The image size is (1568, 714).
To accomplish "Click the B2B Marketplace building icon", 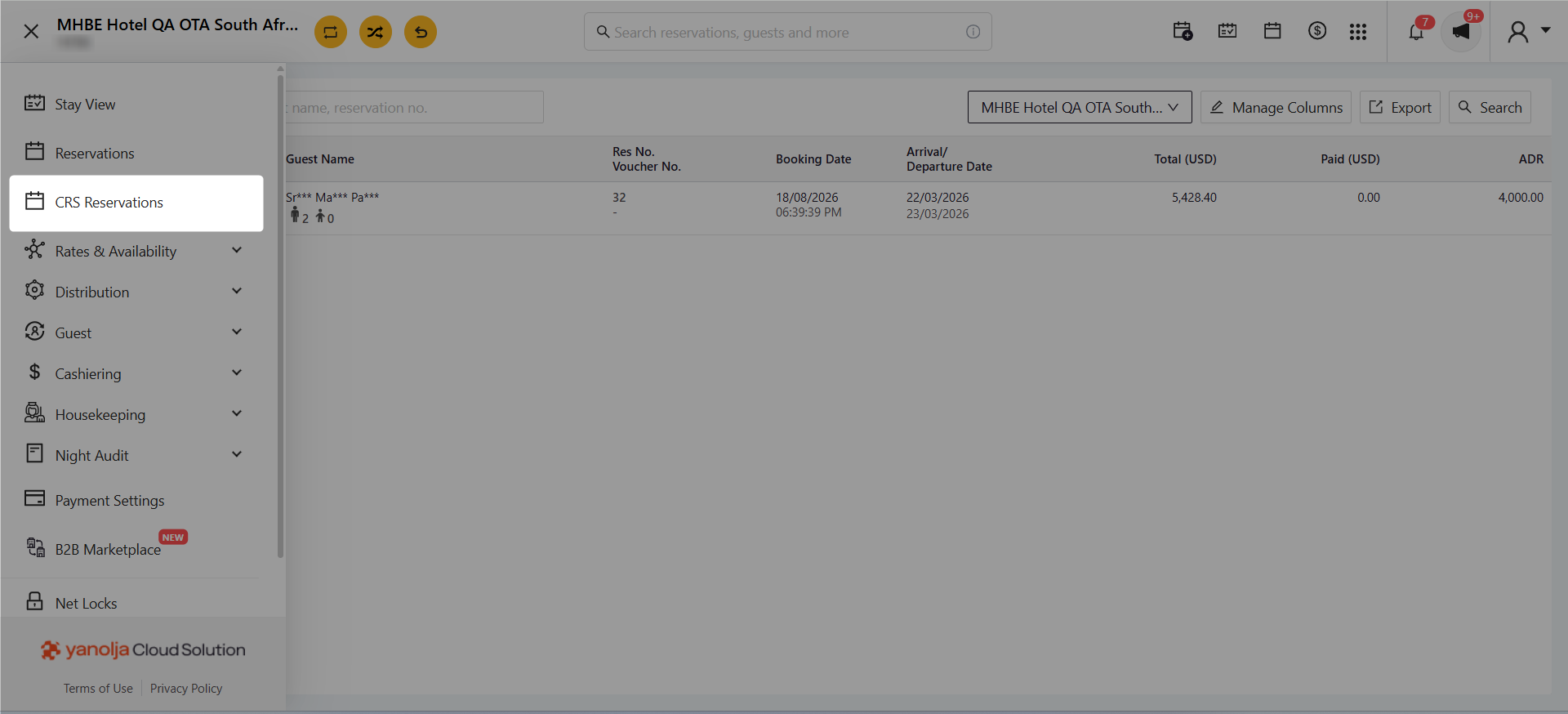I will pyautogui.click(x=35, y=547).
